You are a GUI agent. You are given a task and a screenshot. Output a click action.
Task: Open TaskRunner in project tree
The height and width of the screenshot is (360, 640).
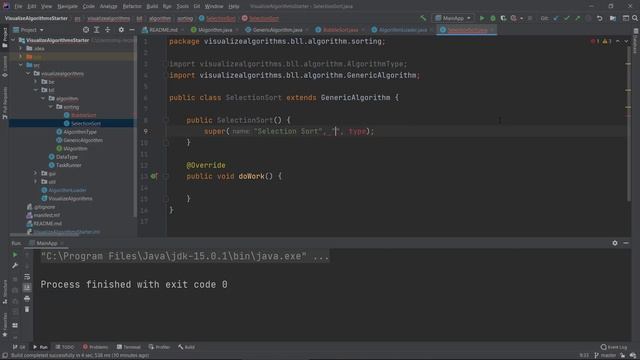(x=69, y=165)
